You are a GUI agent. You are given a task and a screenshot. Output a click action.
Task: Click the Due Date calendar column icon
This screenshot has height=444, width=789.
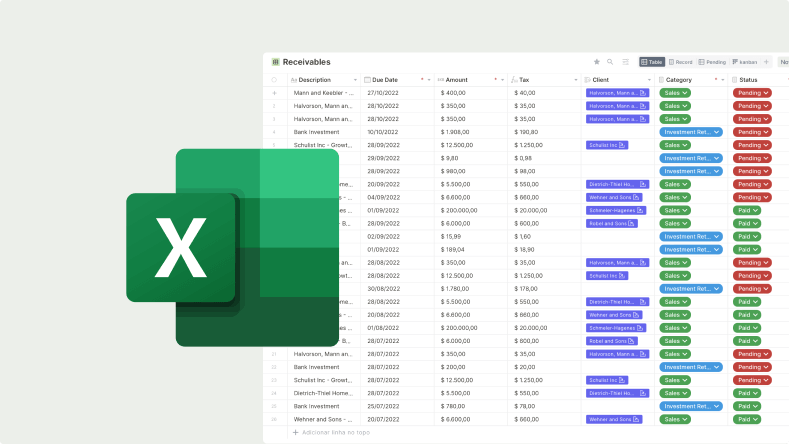[367, 80]
